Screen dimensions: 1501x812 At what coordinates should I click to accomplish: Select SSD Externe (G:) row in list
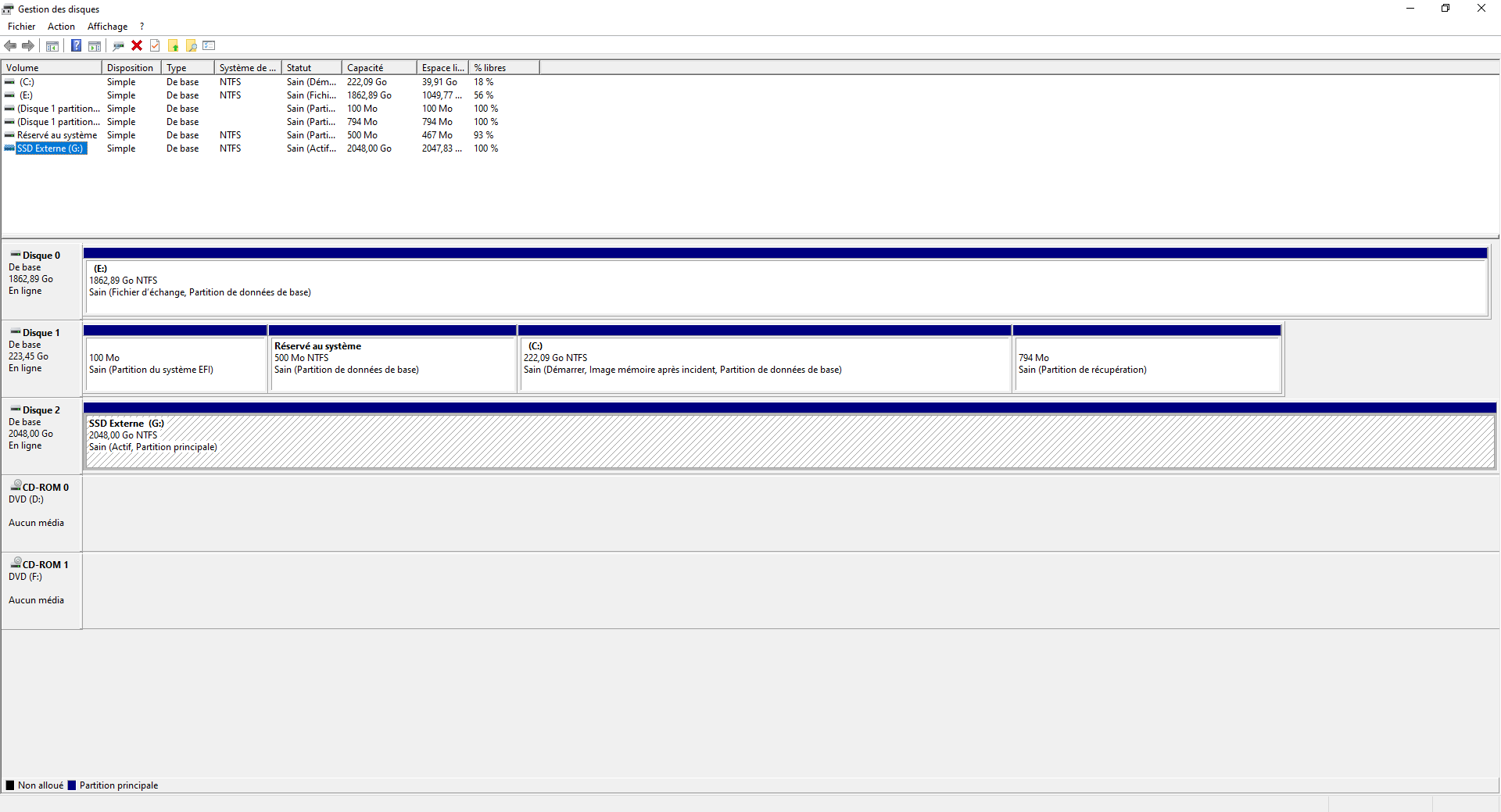click(x=270, y=148)
